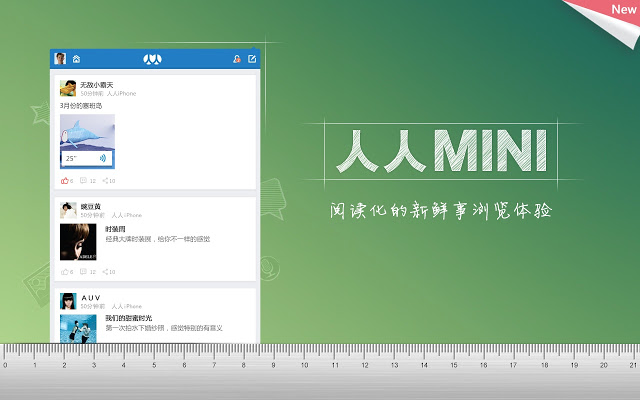Viewport: 640px width, 400px height.
Task: Open 豌豆黄's avatar
Action: 68,210
